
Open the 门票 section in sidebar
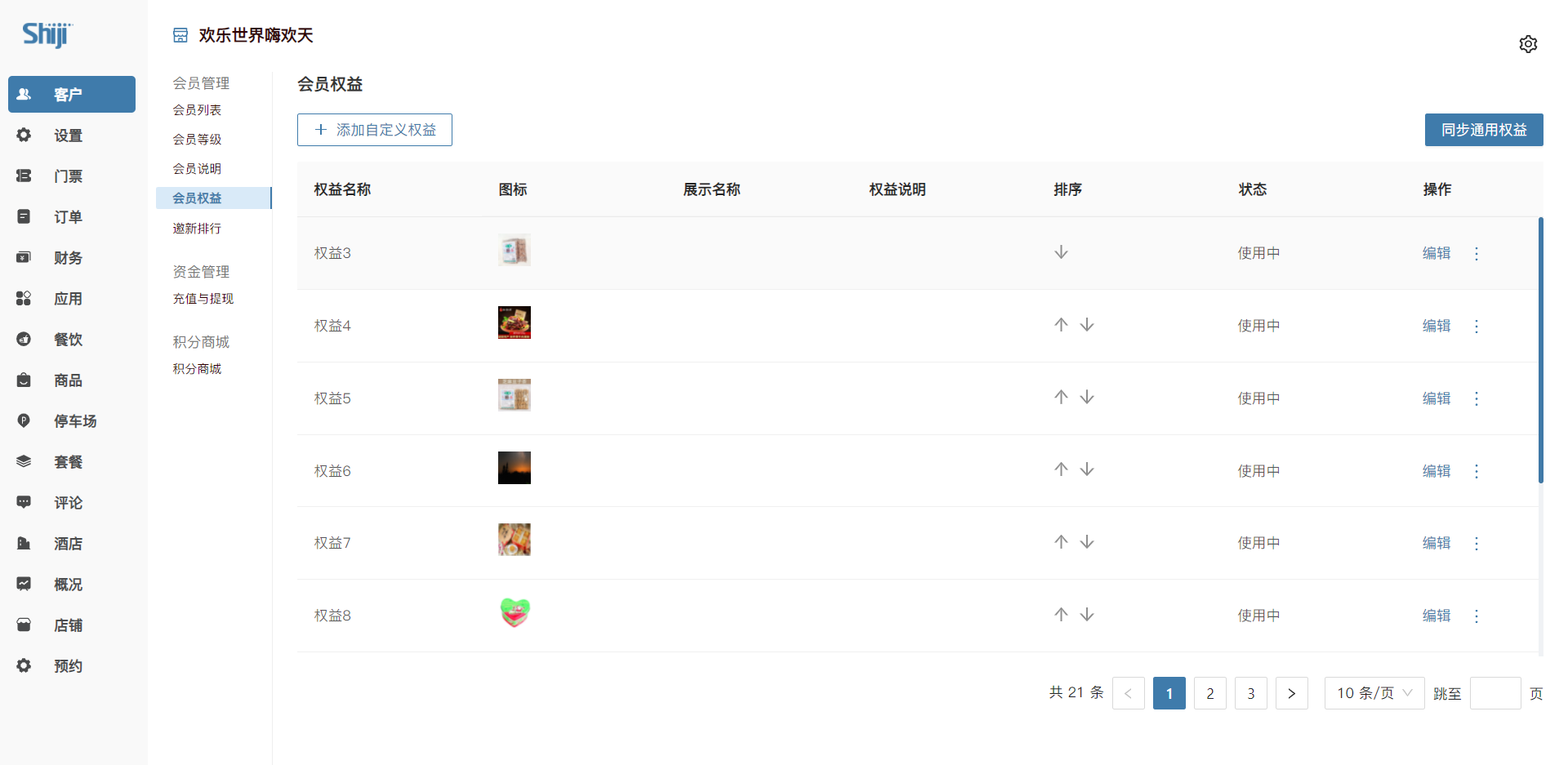72,176
